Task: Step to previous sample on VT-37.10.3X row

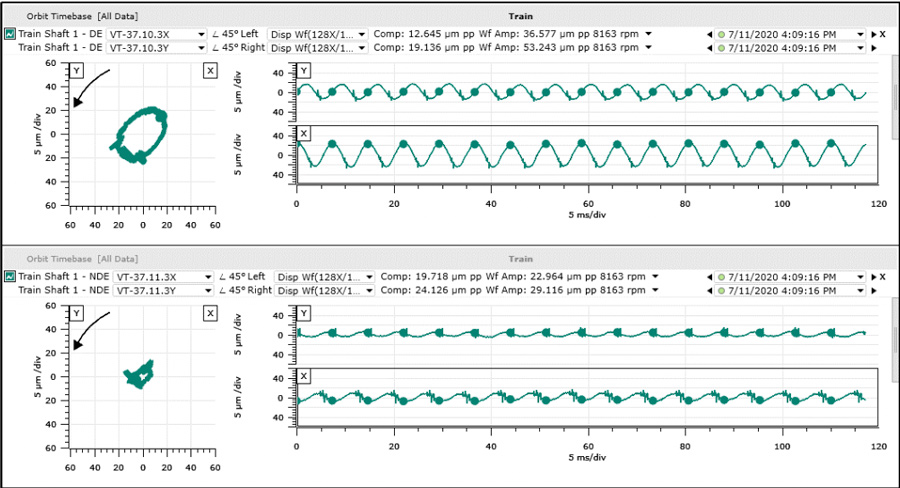Action: click(709, 34)
